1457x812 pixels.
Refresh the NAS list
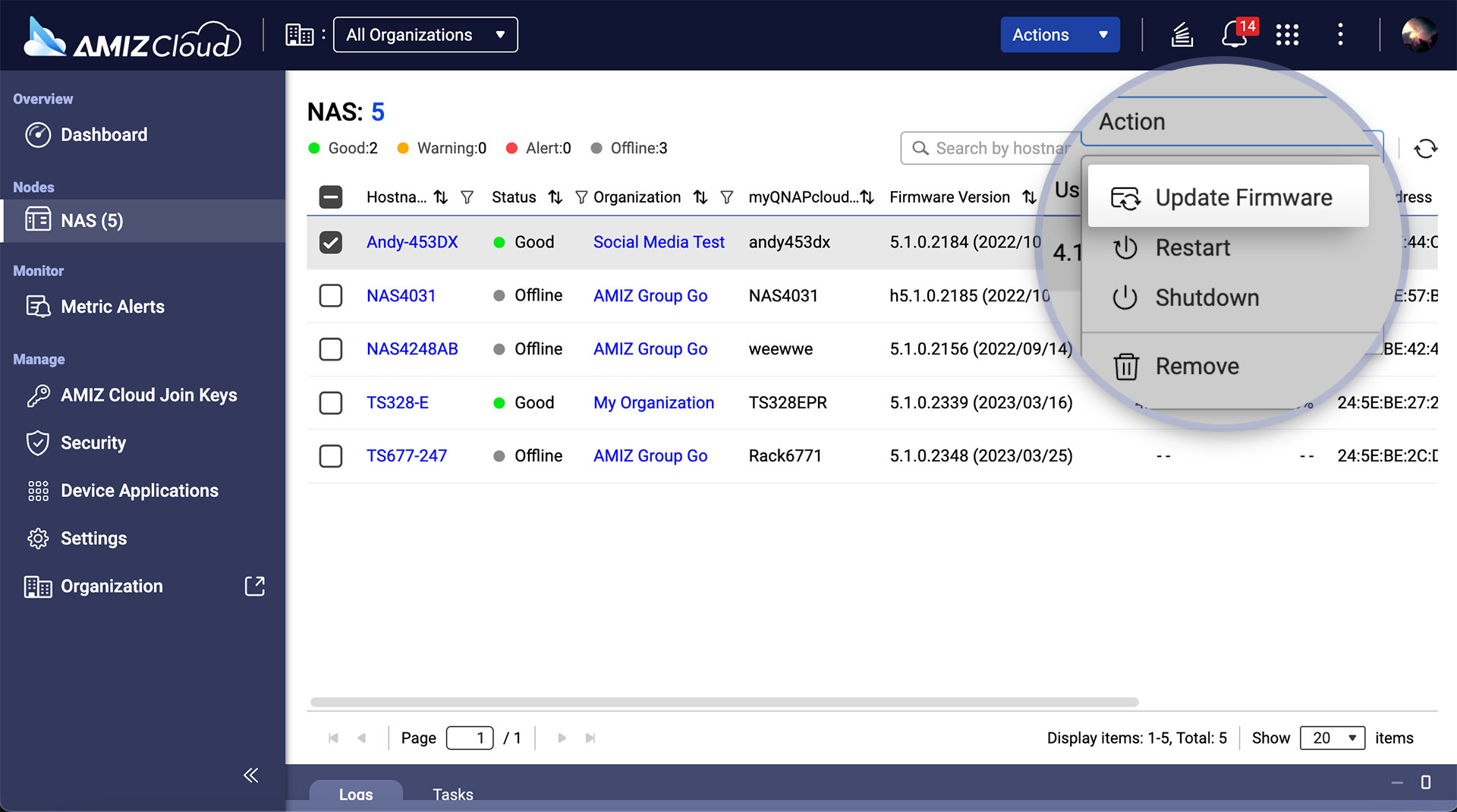coord(1426,148)
